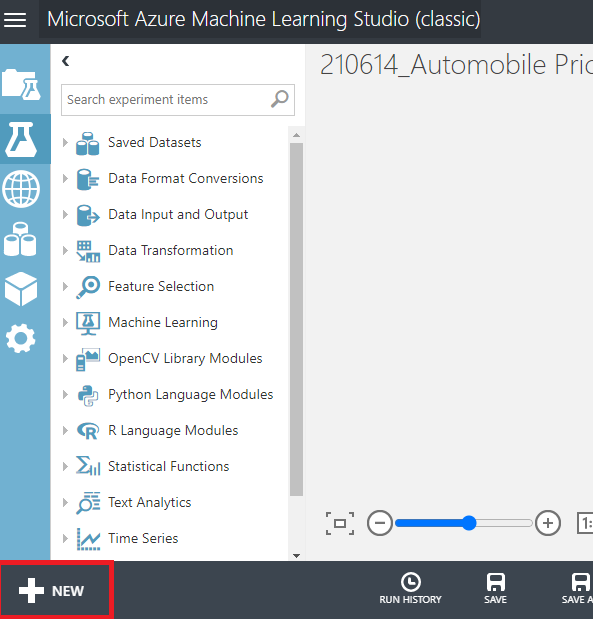
Task: Collapse the module palette with back chevron
Action: (x=66, y=61)
